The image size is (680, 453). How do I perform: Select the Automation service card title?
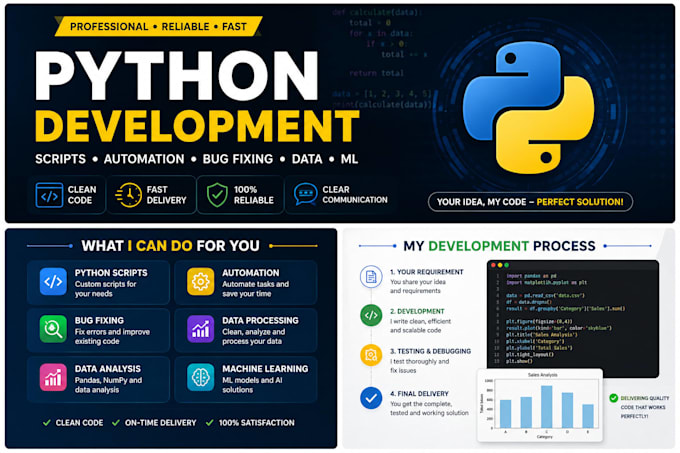click(x=251, y=273)
